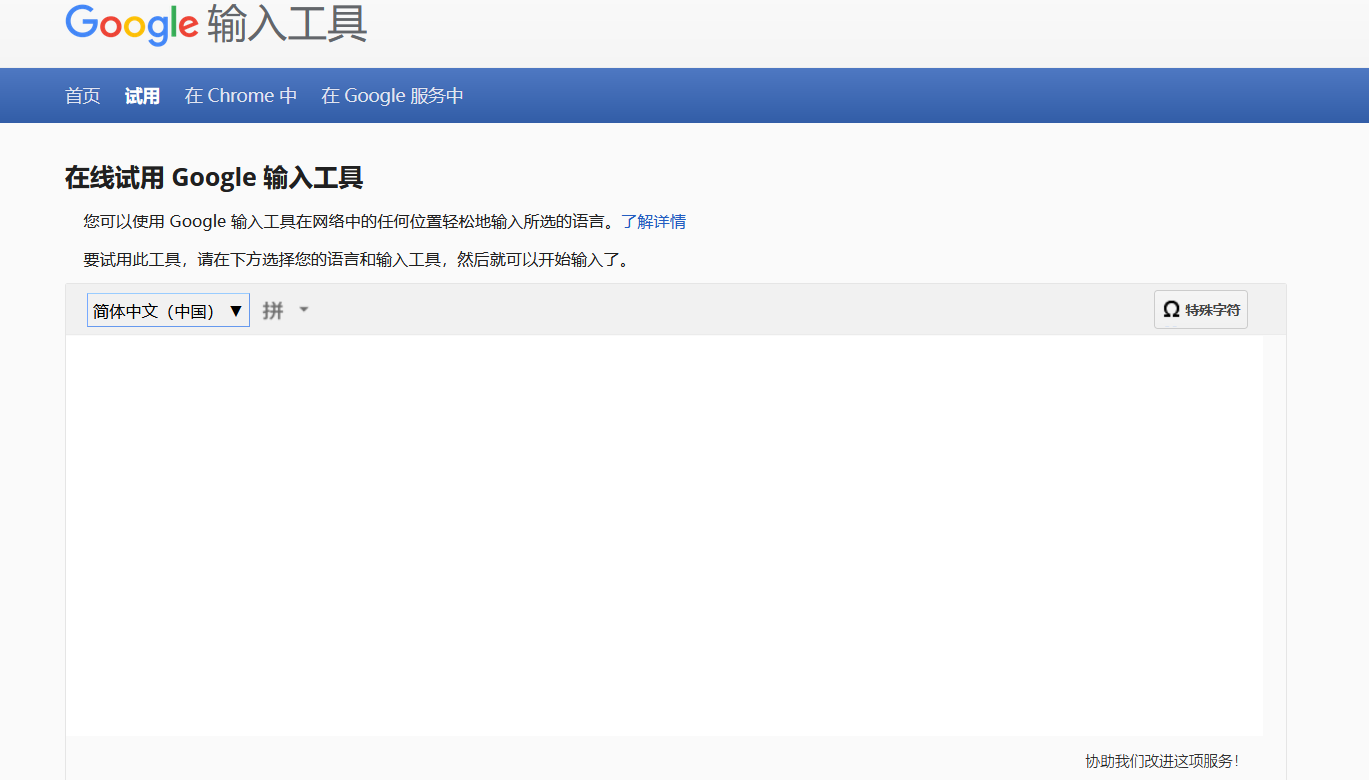Open the Ω 特殊字符 special characters button

click(1201, 310)
